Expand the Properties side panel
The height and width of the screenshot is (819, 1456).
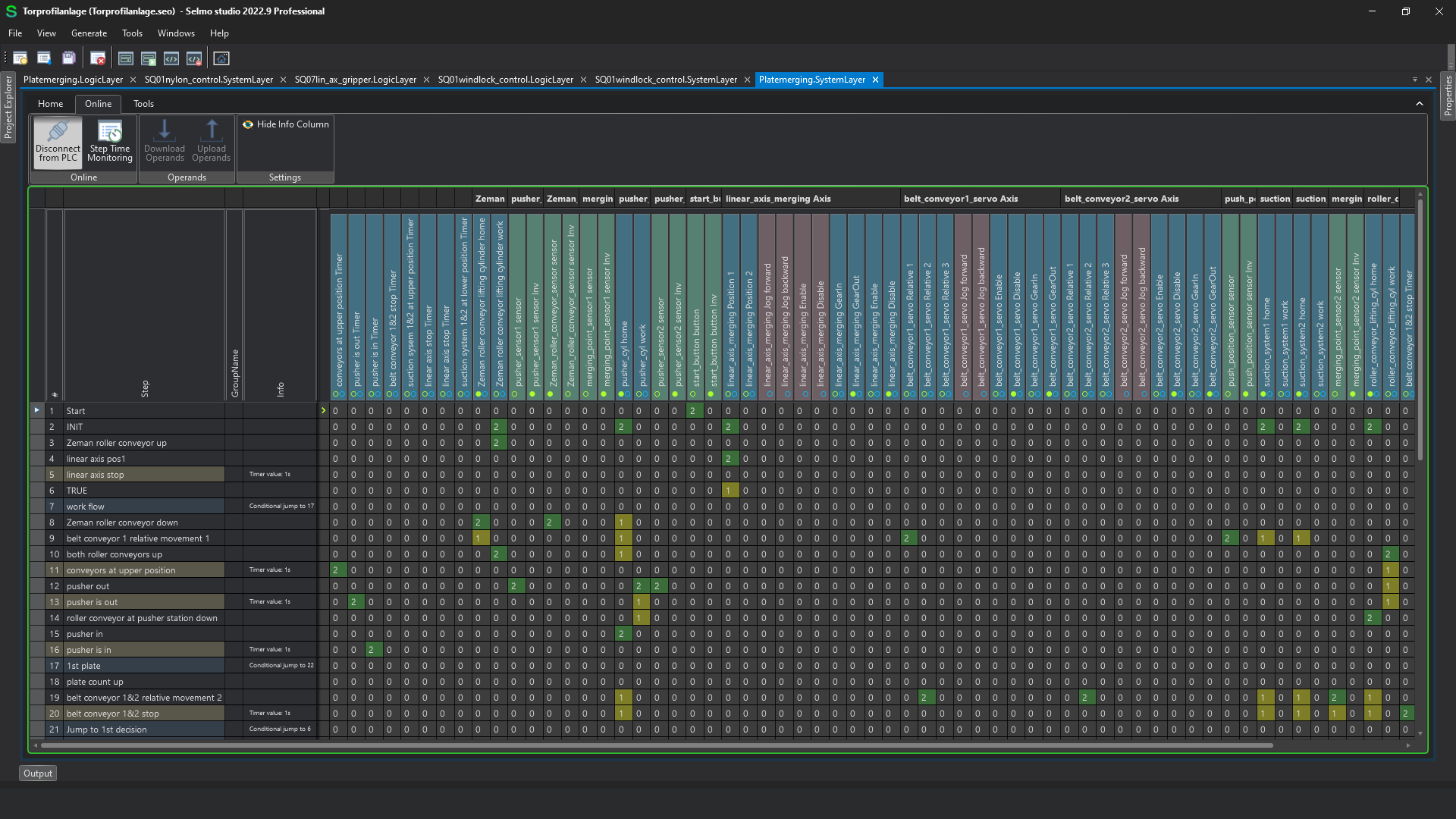click(x=1448, y=96)
